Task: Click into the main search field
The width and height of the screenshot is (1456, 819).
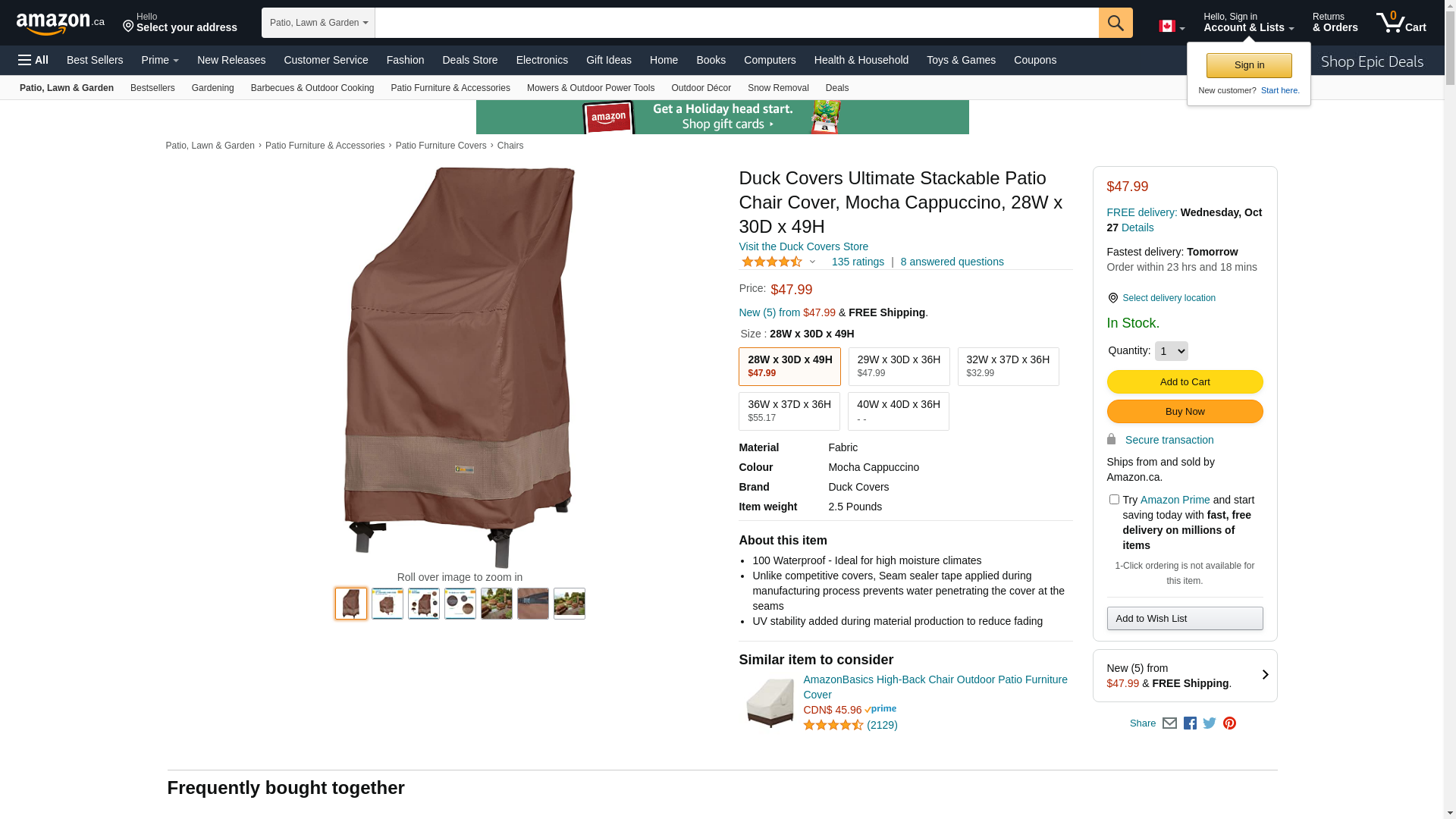Action: (x=736, y=23)
